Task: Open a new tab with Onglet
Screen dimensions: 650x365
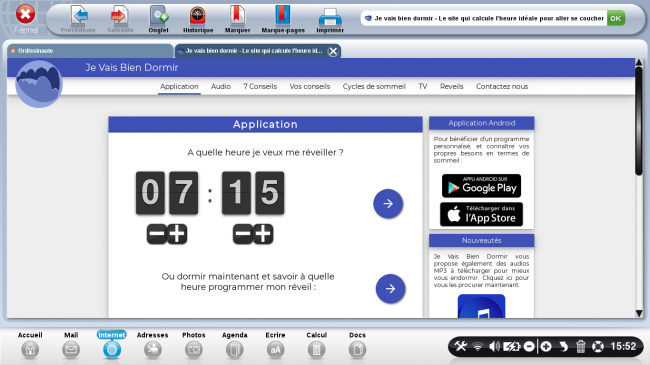Action: 158,19
